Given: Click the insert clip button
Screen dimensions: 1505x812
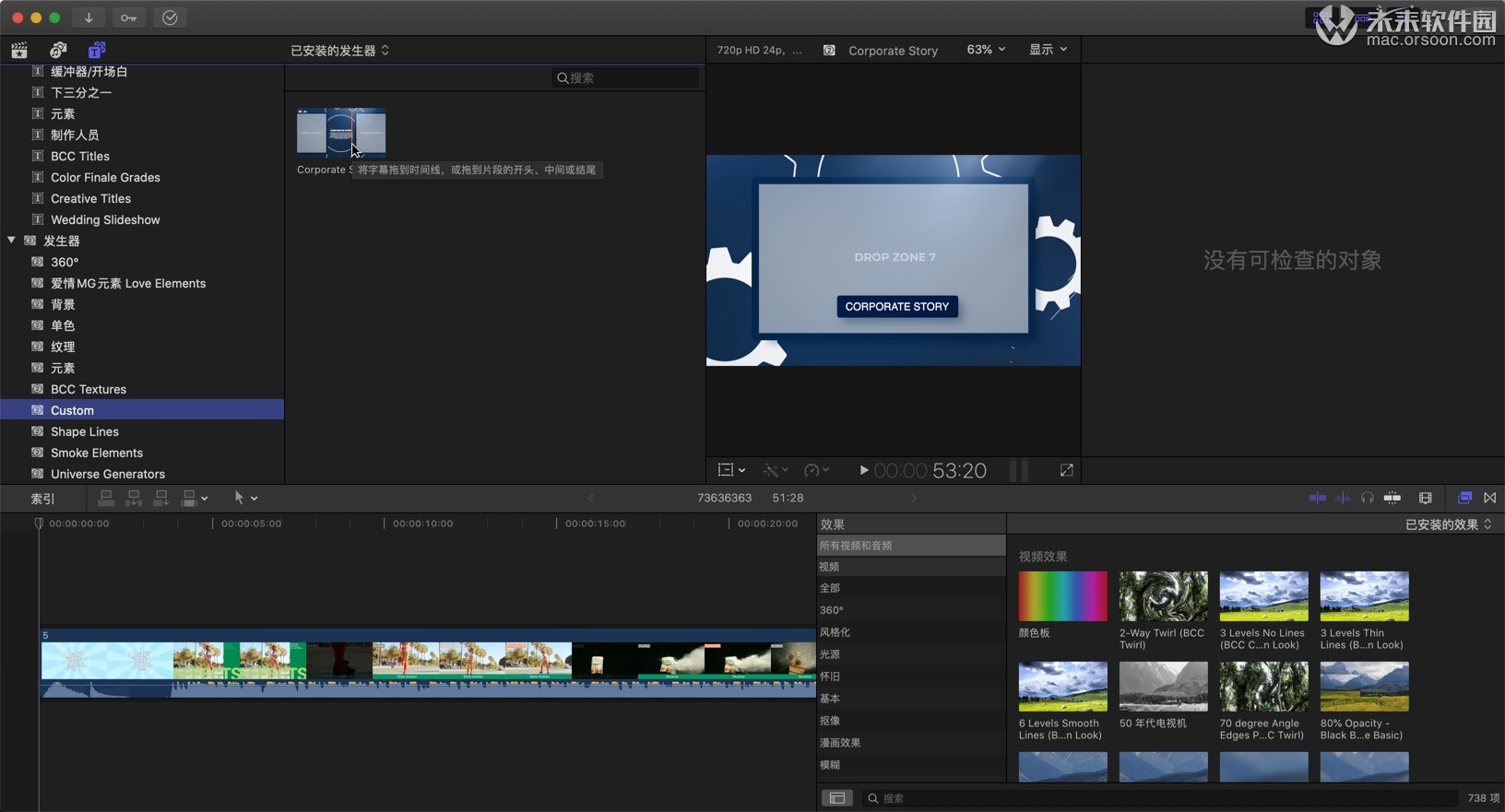Looking at the screenshot, I should point(134,499).
